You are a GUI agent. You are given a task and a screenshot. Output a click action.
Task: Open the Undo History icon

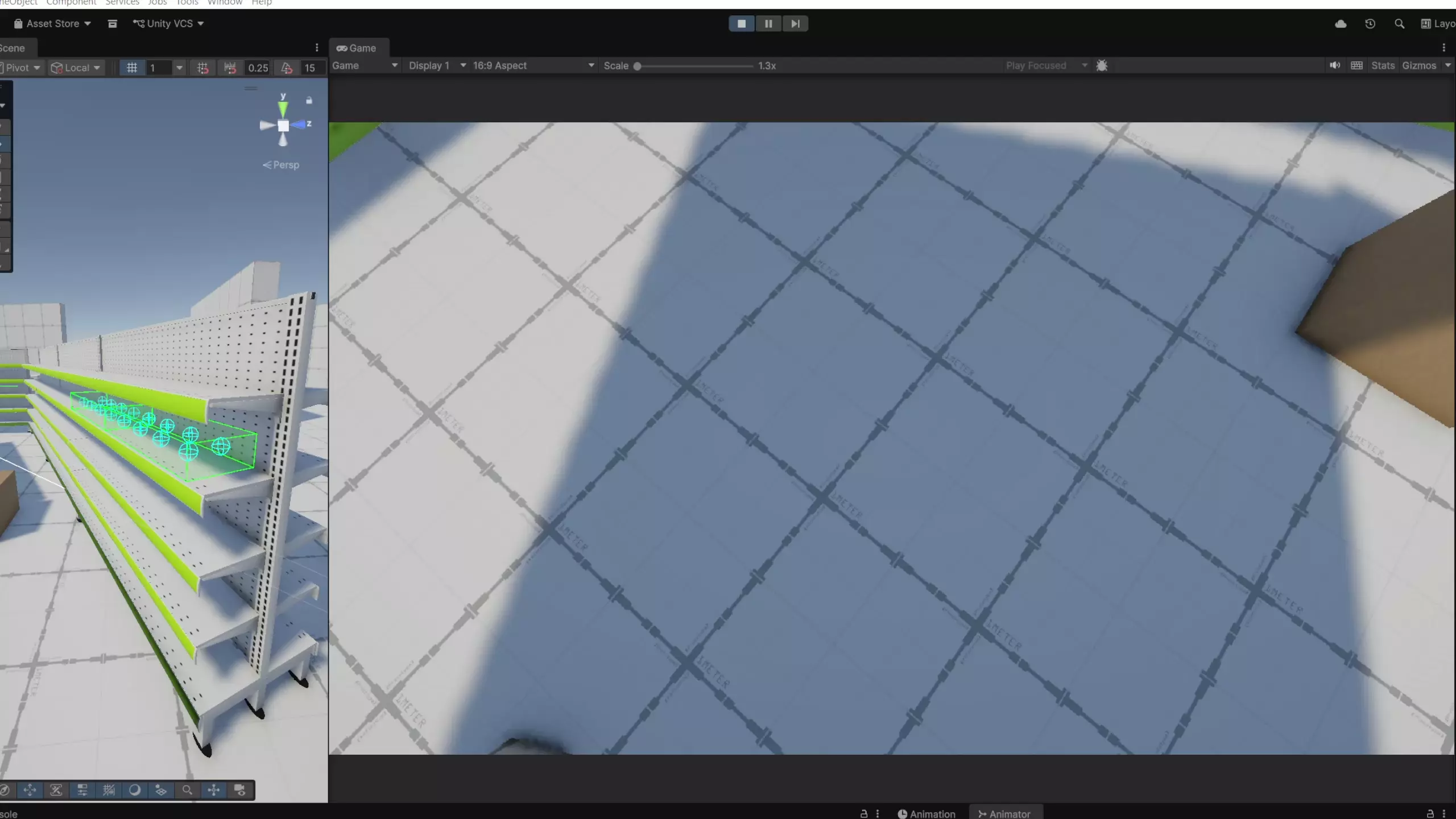click(1370, 24)
